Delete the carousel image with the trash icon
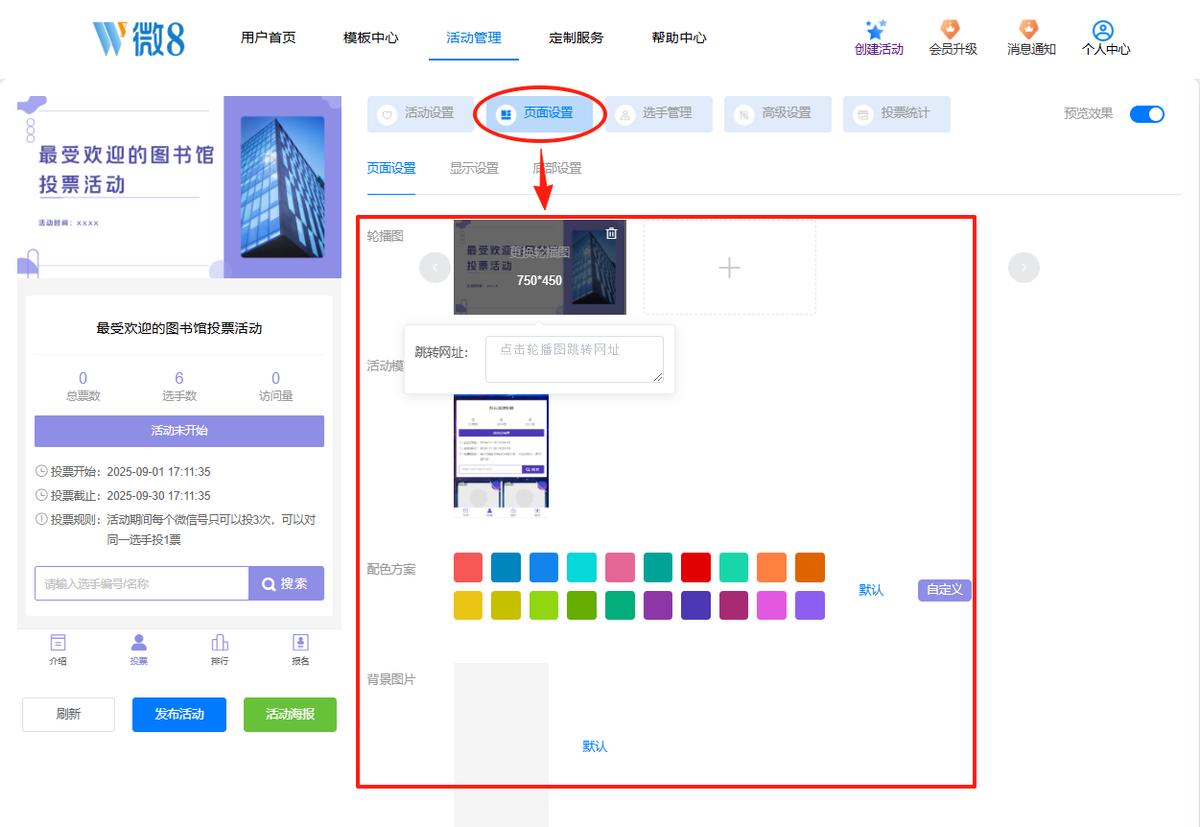The height and width of the screenshot is (827, 1200). coord(612,234)
